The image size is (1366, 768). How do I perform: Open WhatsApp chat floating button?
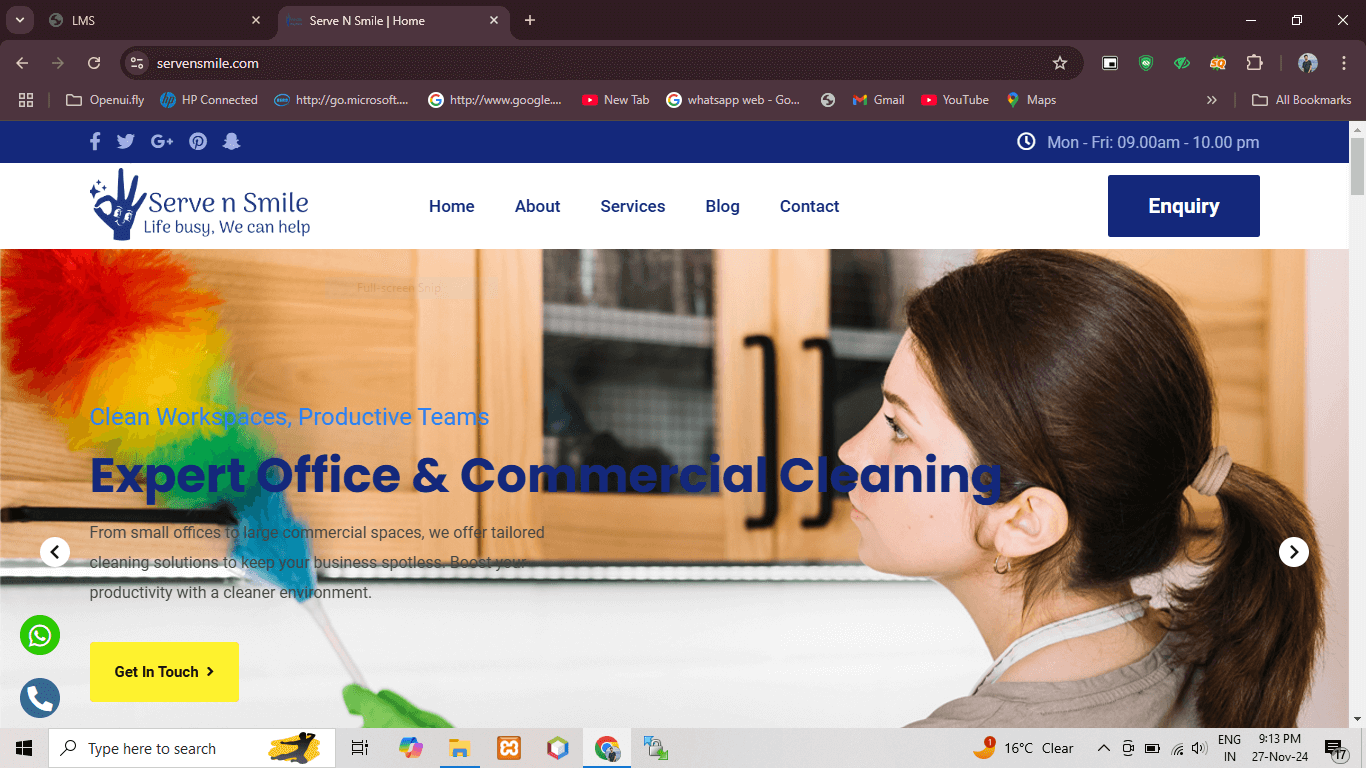40,635
